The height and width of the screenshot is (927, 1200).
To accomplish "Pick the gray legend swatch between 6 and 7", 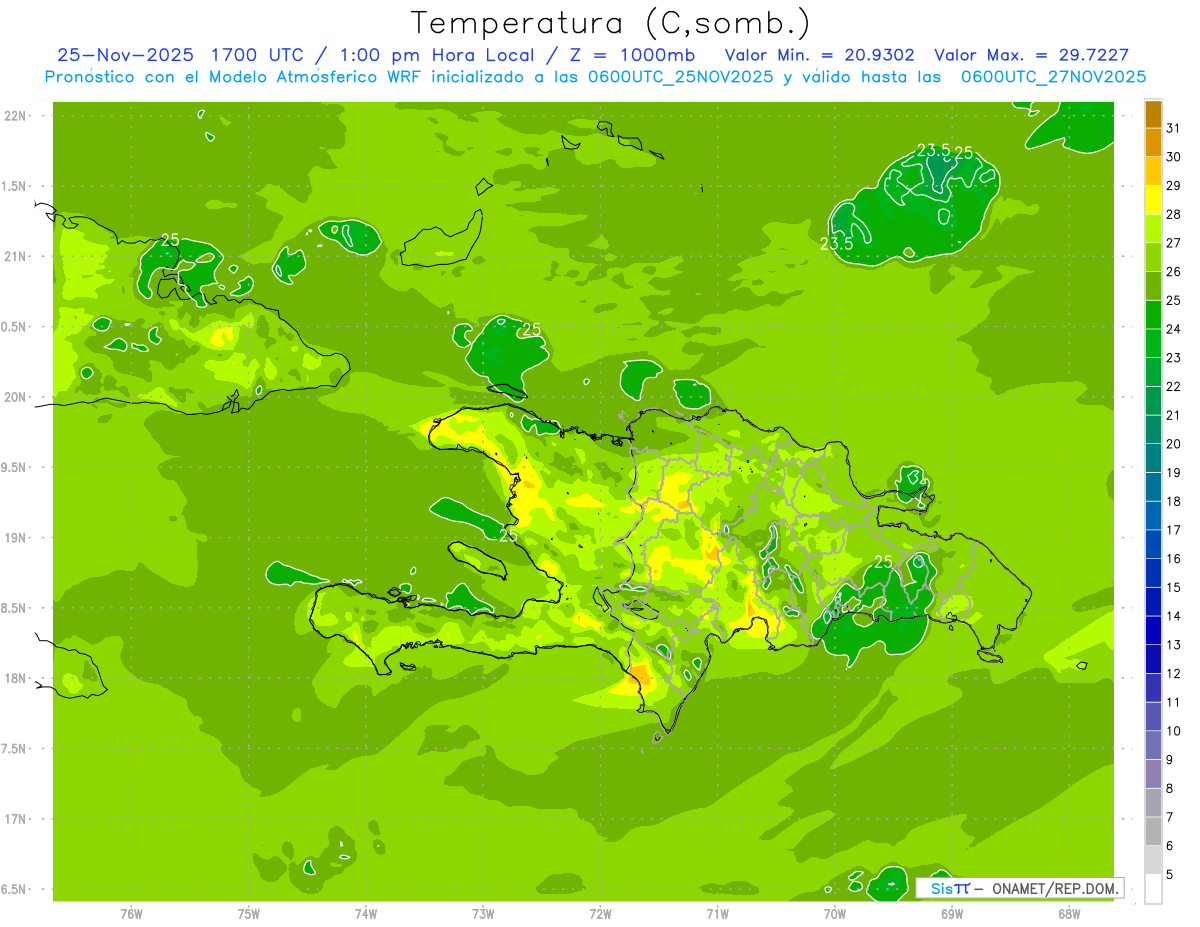I will click(1153, 831).
